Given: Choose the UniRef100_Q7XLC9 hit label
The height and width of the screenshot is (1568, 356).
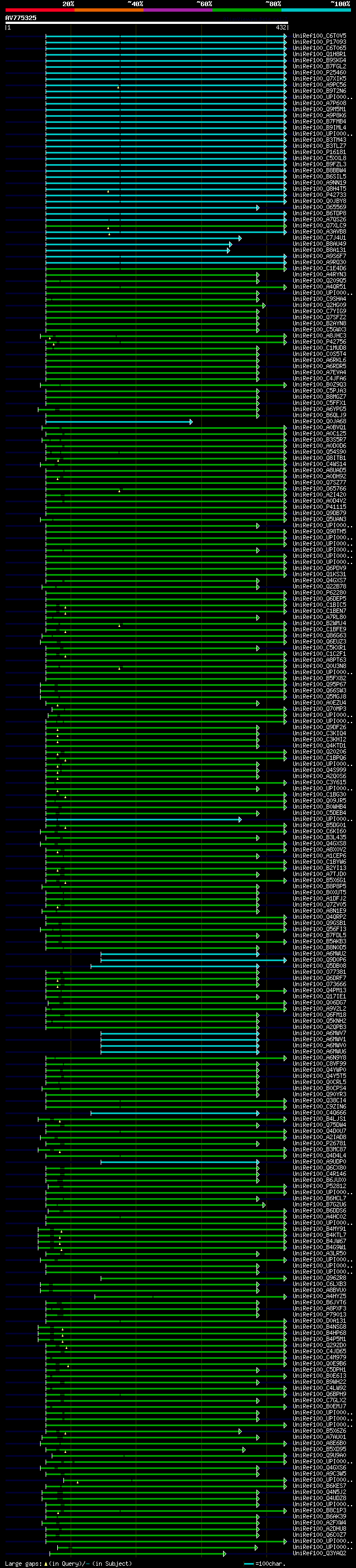Looking at the screenshot, I should click(x=319, y=225).
